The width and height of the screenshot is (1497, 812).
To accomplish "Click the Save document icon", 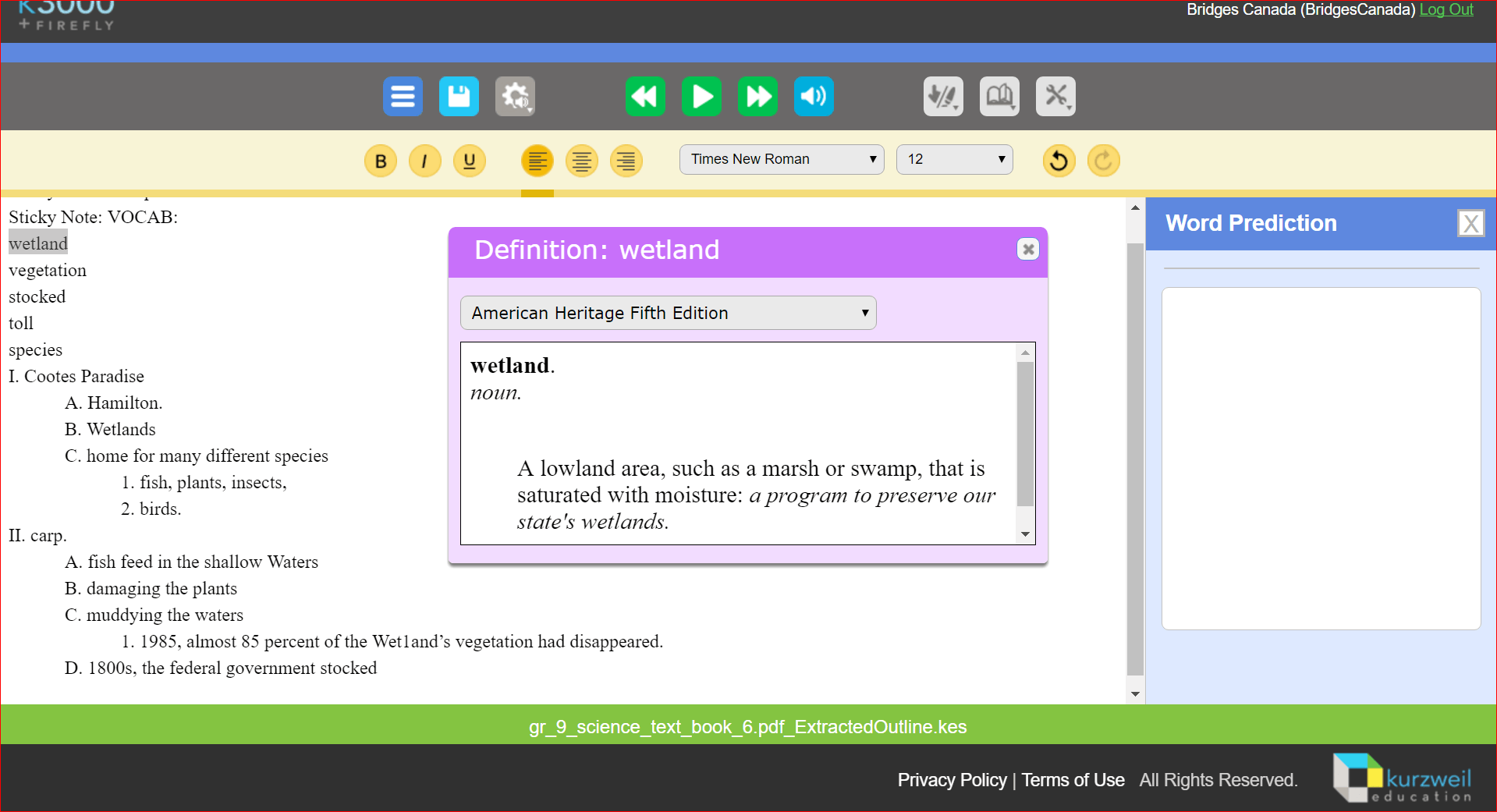I will [459, 97].
